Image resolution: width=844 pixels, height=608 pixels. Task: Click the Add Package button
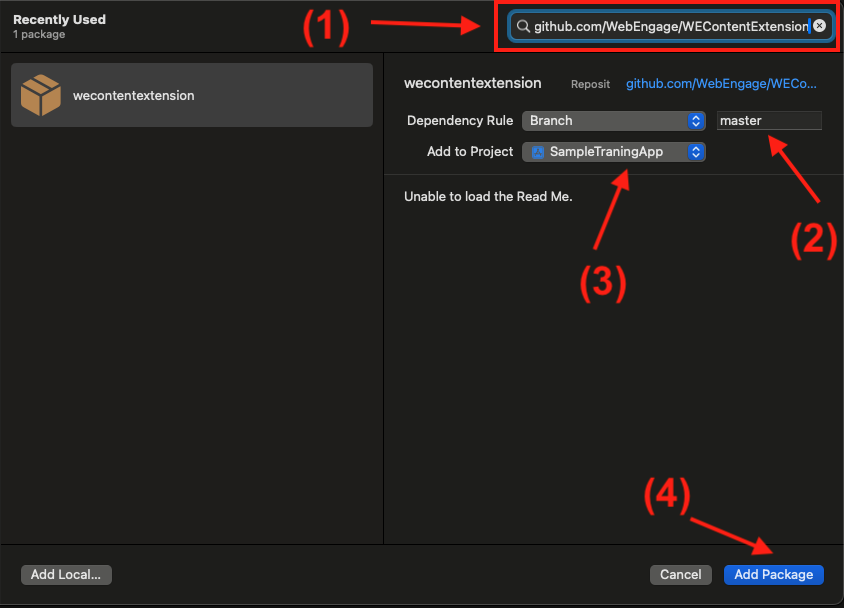773,575
